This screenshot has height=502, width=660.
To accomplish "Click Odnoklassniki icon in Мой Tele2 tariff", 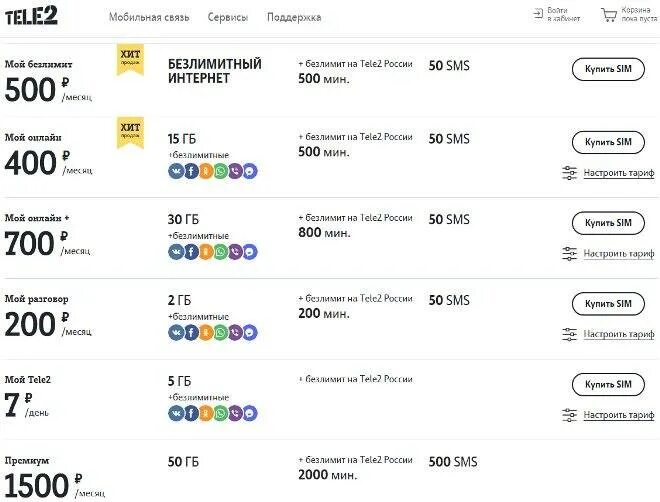I will 205,412.
